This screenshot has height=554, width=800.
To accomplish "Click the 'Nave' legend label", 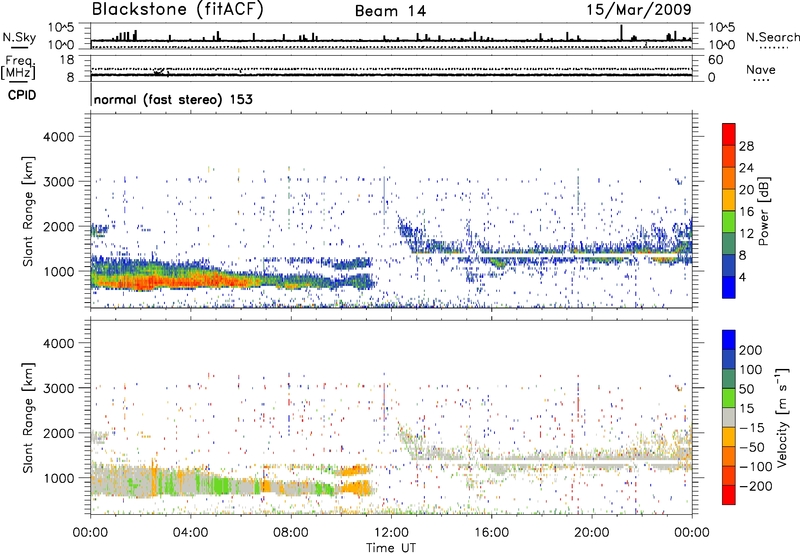I will click(761, 69).
